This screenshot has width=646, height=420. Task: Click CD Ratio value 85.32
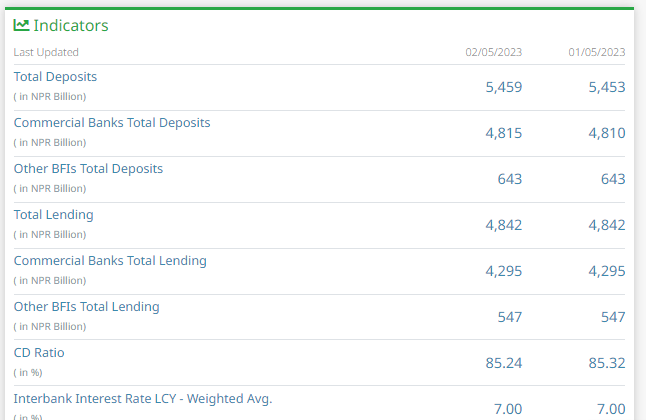606,363
